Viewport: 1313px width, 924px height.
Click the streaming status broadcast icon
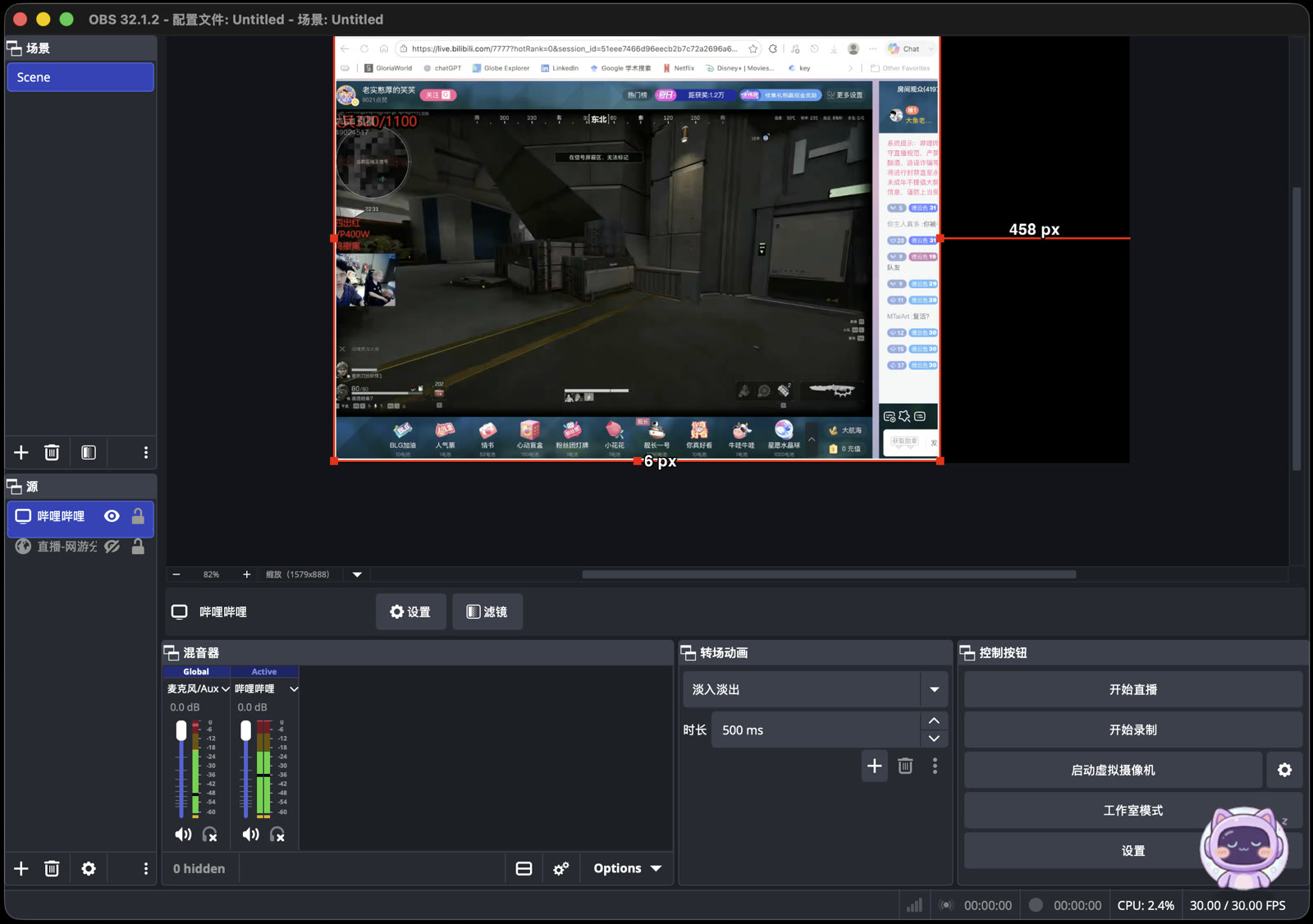coord(946,905)
